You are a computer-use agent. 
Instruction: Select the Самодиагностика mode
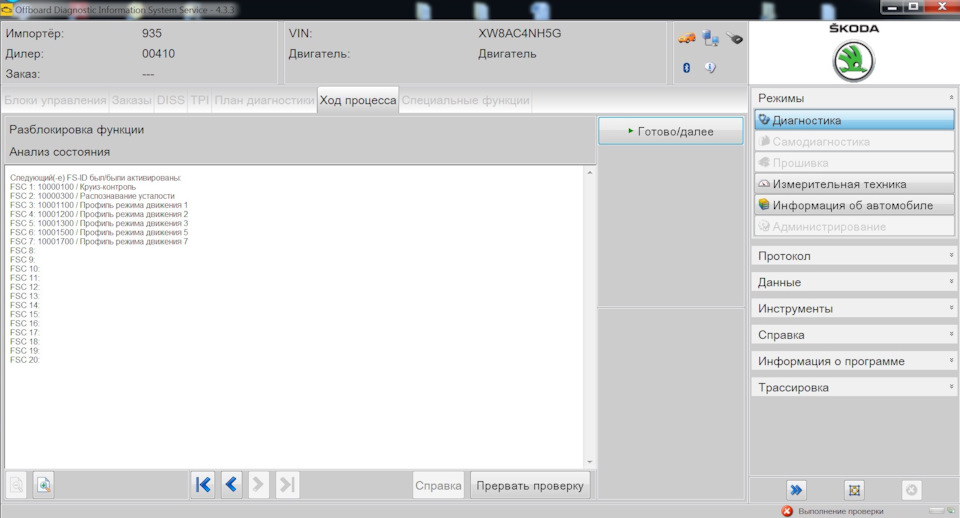pyautogui.click(x=854, y=141)
